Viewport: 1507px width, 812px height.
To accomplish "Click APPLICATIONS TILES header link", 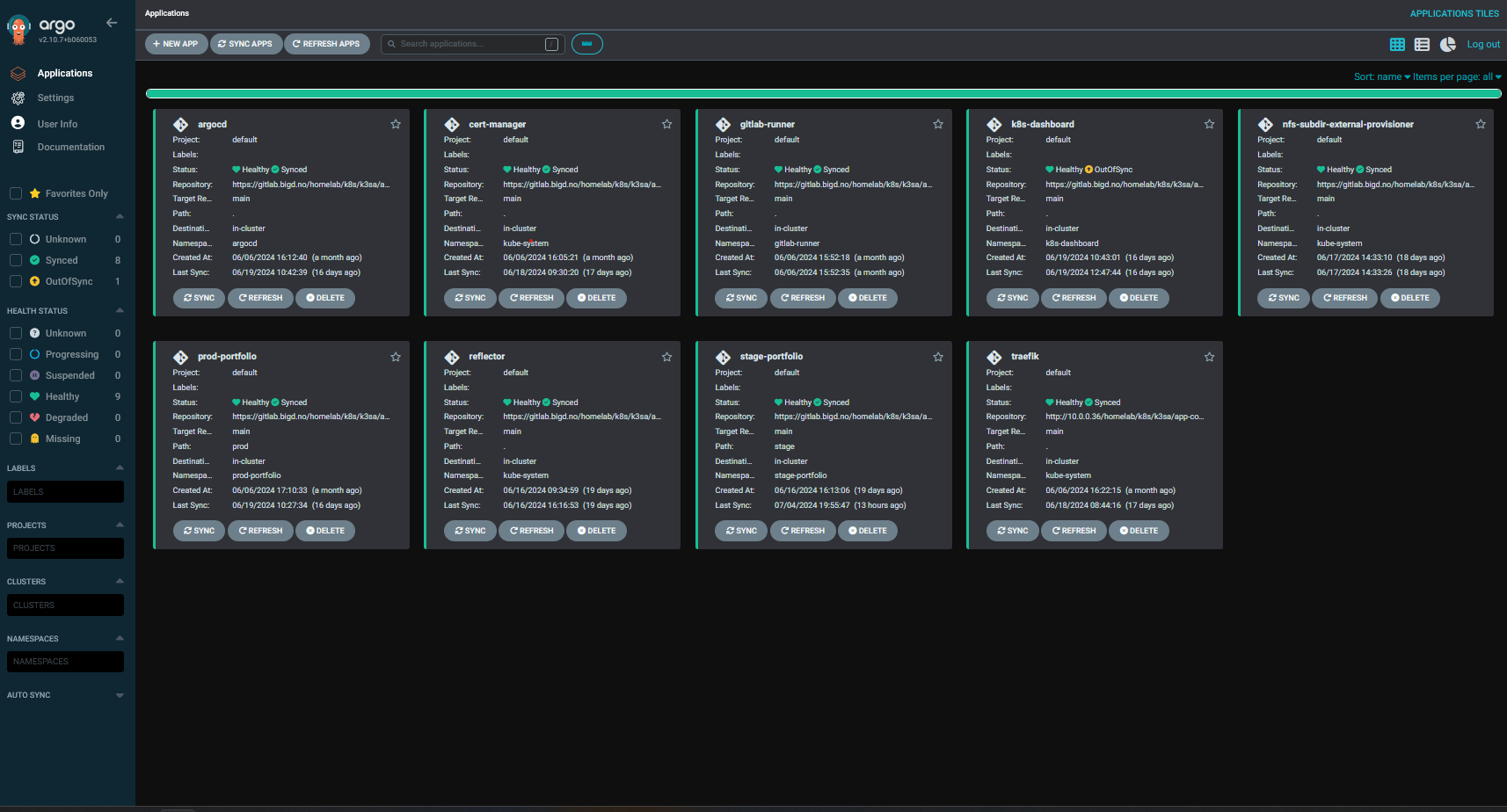I will pos(1454,13).
